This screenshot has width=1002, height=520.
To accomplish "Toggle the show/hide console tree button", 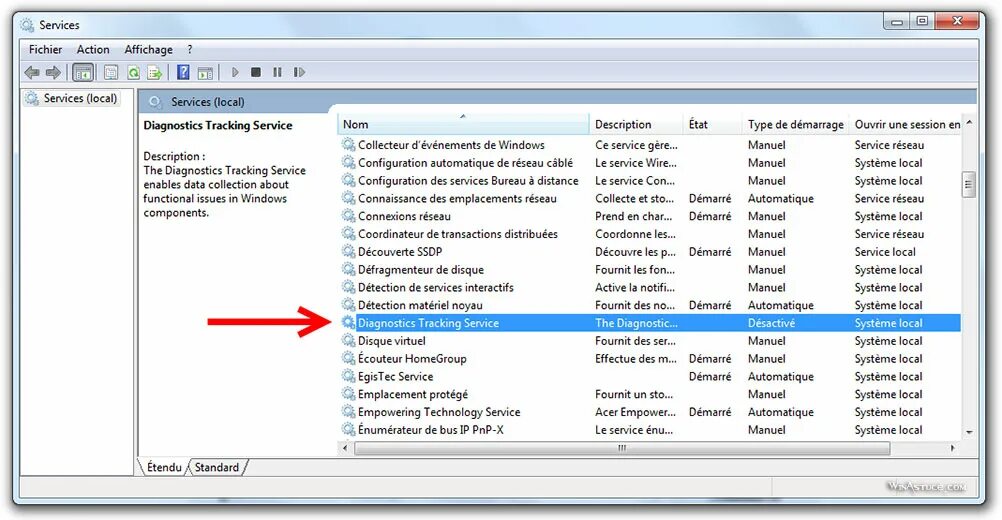I will (x=83, y=73).
